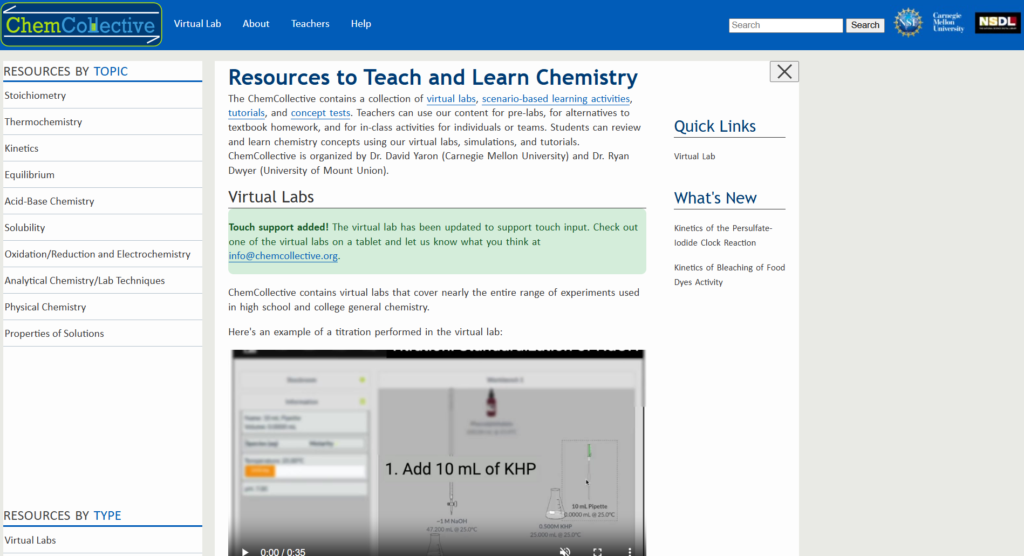The height and width of the screenshot is (556, 1024).
Task: Open the Help menu item
Action: tap(360, 24)
